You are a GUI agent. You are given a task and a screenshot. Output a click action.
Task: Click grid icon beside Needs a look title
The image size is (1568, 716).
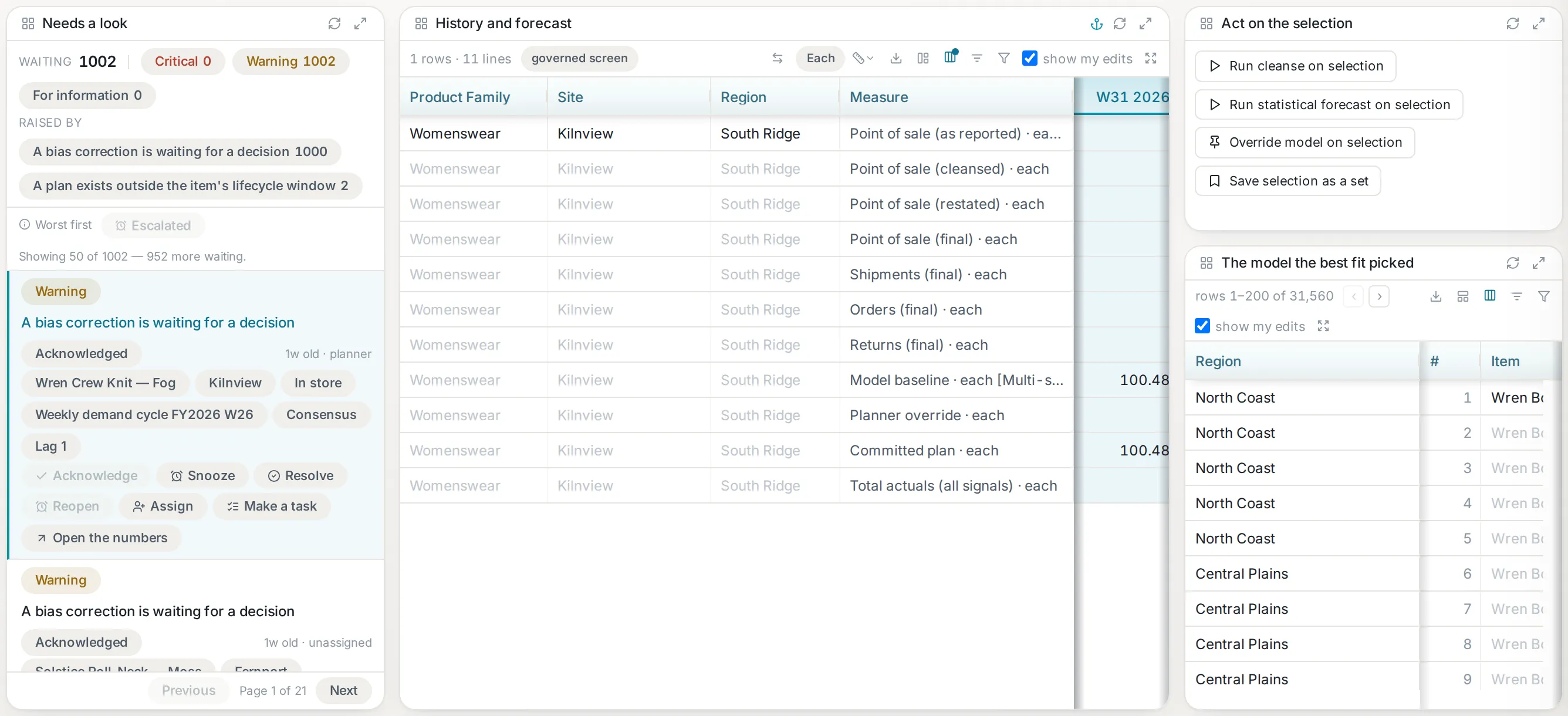(28, 23)
